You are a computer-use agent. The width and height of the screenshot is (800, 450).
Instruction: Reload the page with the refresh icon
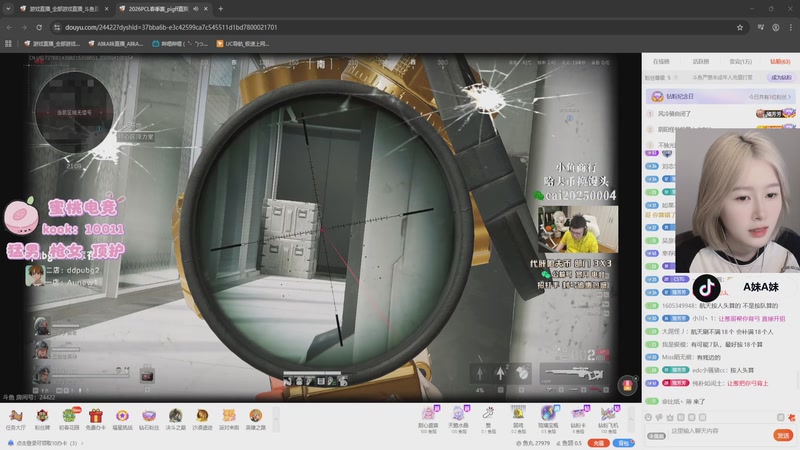pyautogui.click(x=39, y=28)
